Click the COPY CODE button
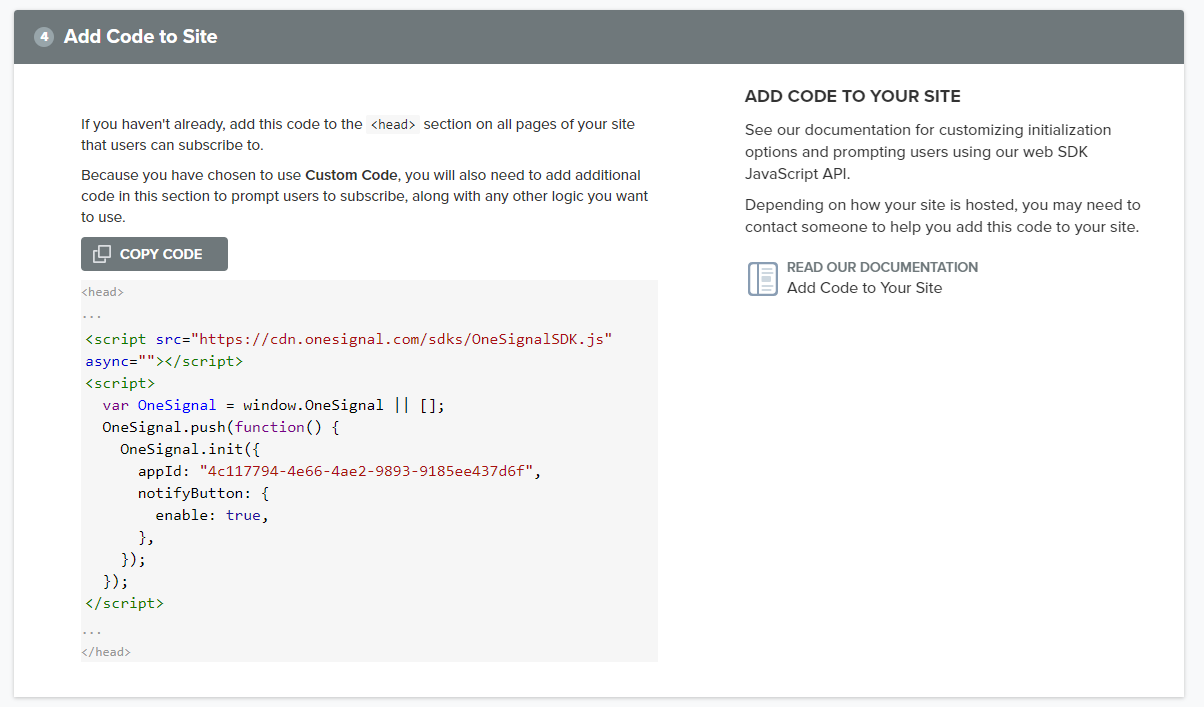This screenshot has height=707, width=1204. (154, 254)
